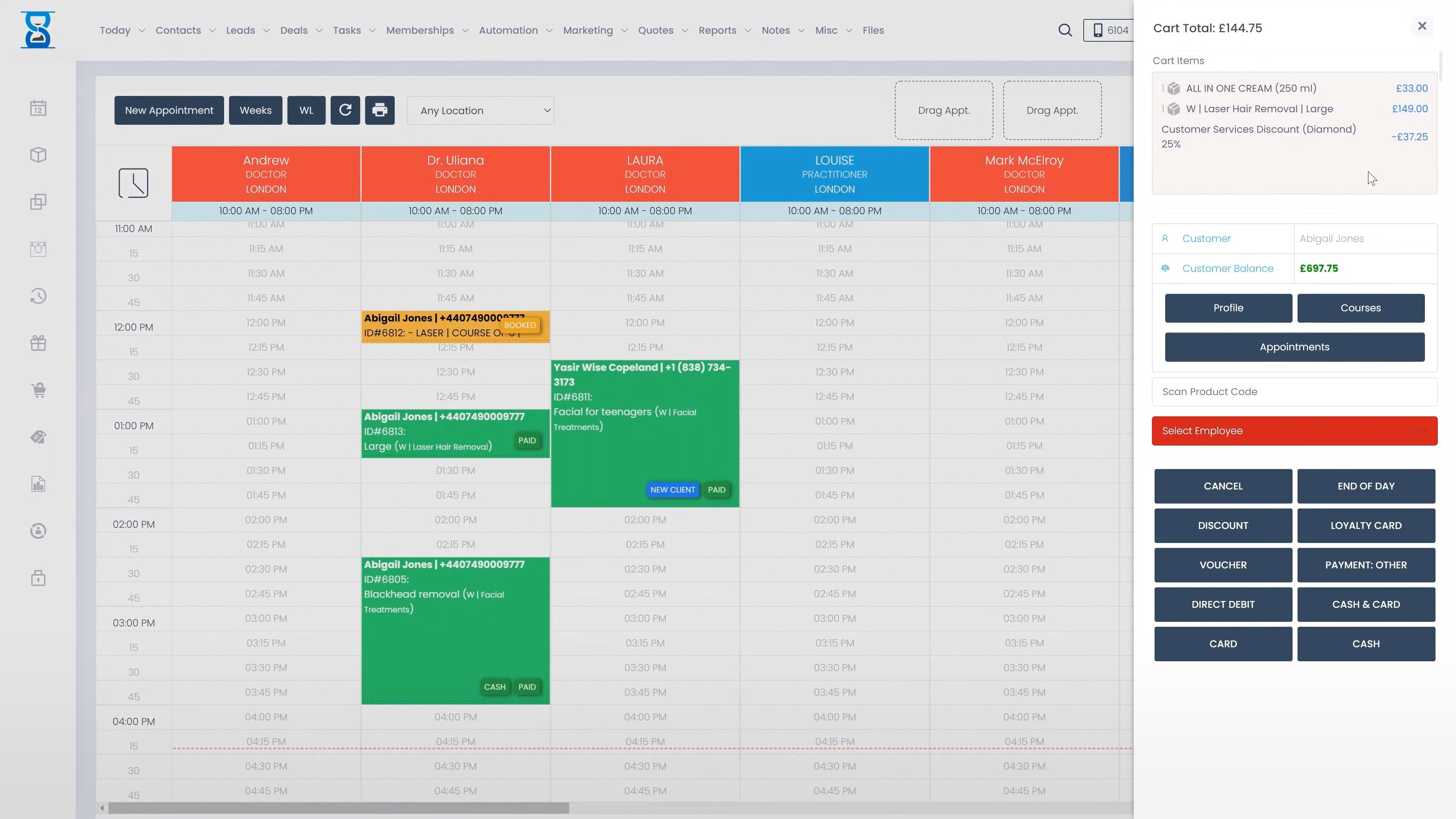This screenshot has height=819, width=1456.
Task: Expand the Select Employee dropdown
Action: point(1294,431)
